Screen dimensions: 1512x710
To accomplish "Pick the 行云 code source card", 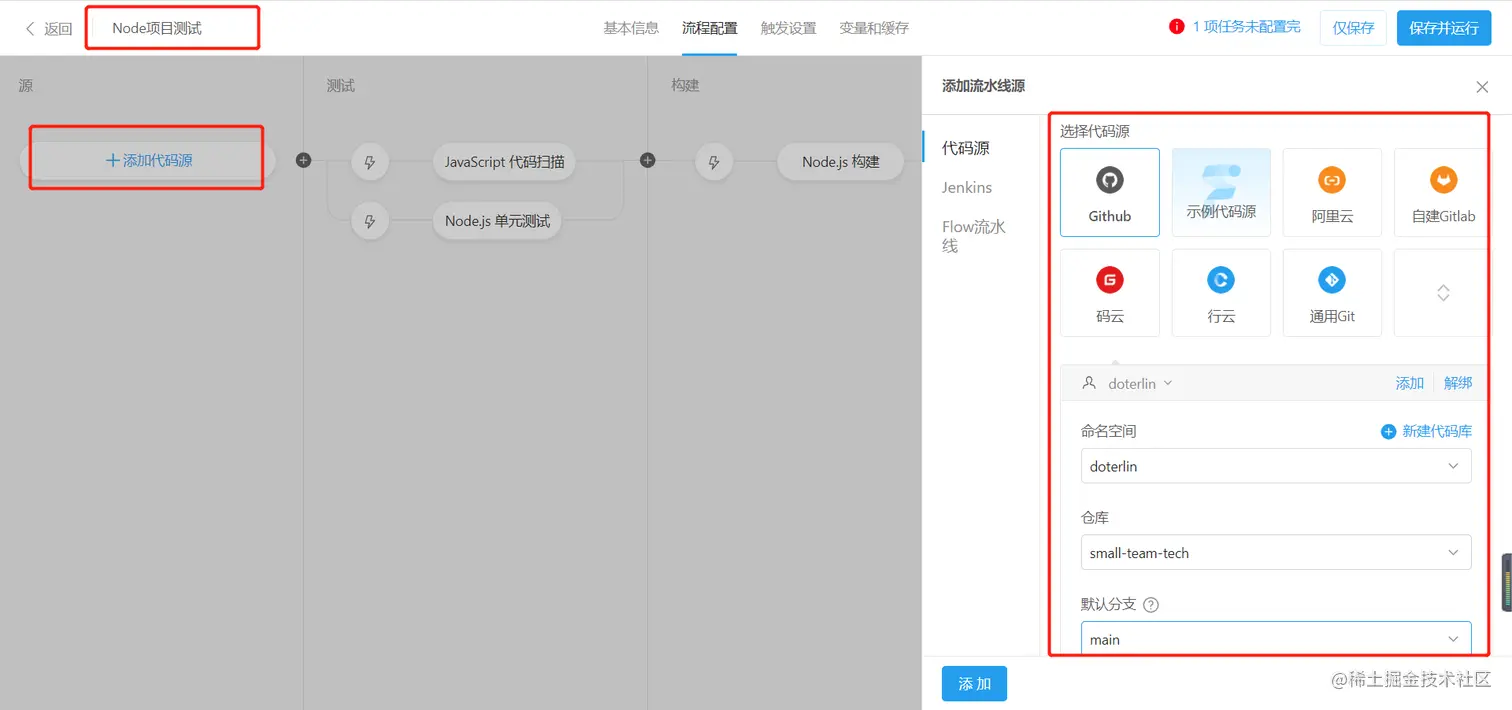I will pyautogui.click(x=1221, y=292).
